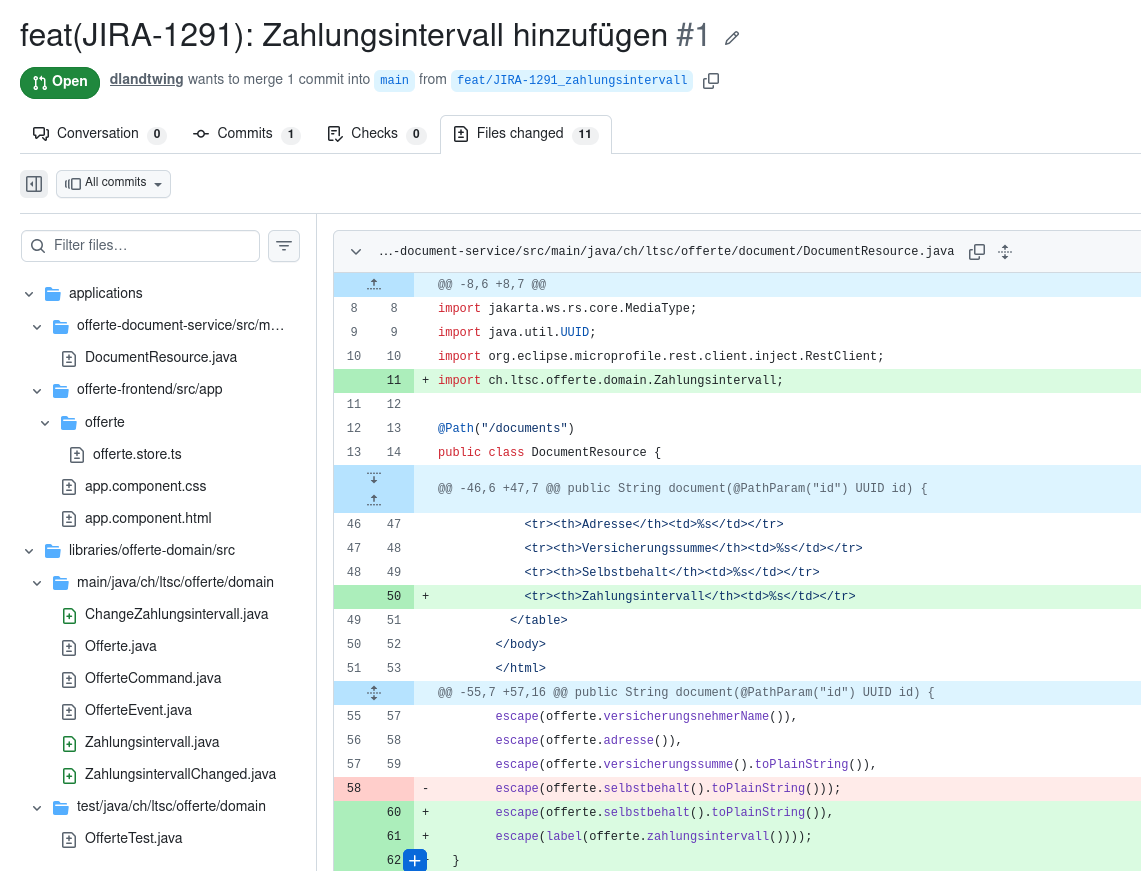Screen dimensions: 1141x871
Task: Open OfferteEvent.java file
Action: tap(138, 710)
